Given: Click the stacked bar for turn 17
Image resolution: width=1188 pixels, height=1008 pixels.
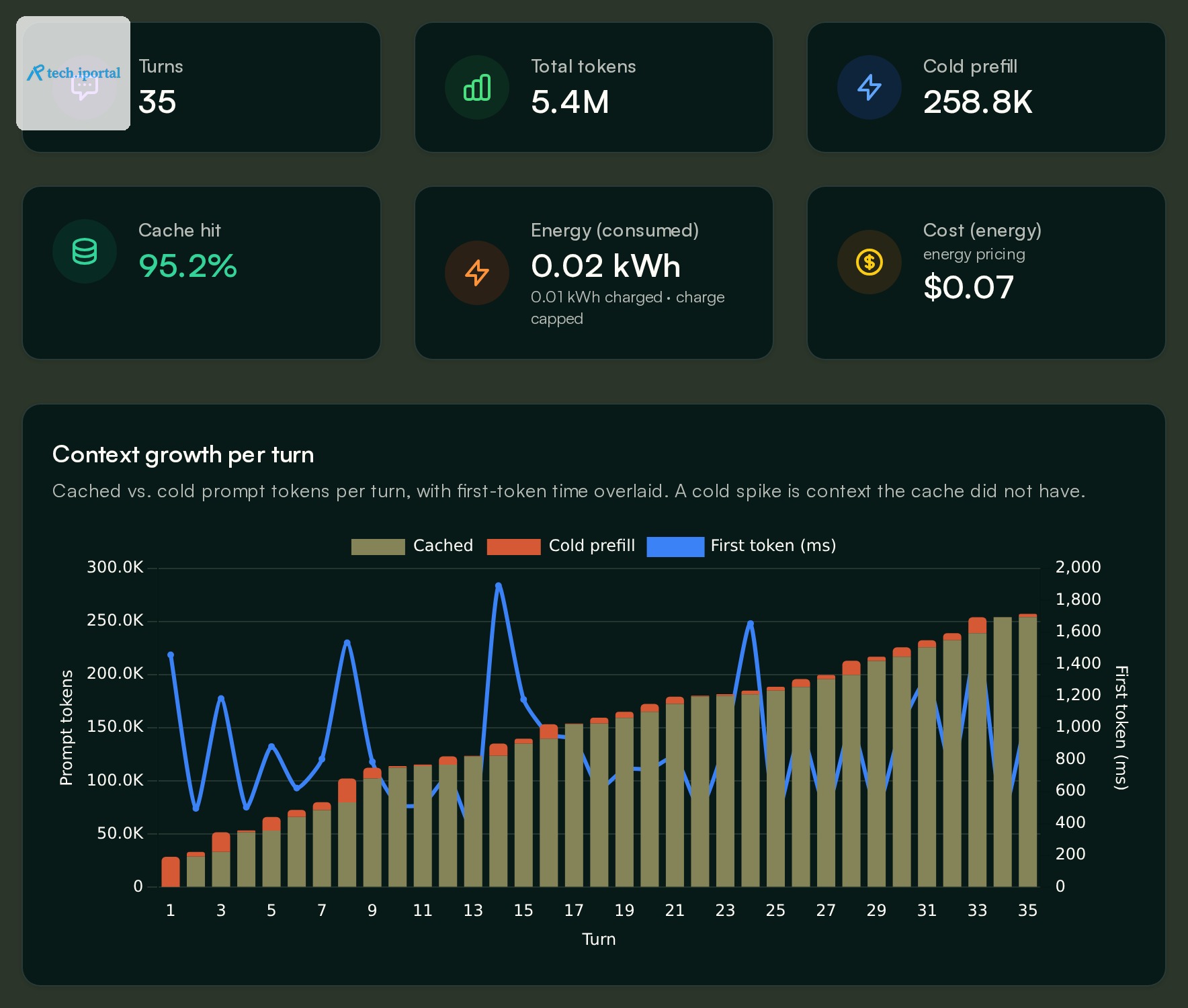Looking at the screenshot, I should coord(574,805).
